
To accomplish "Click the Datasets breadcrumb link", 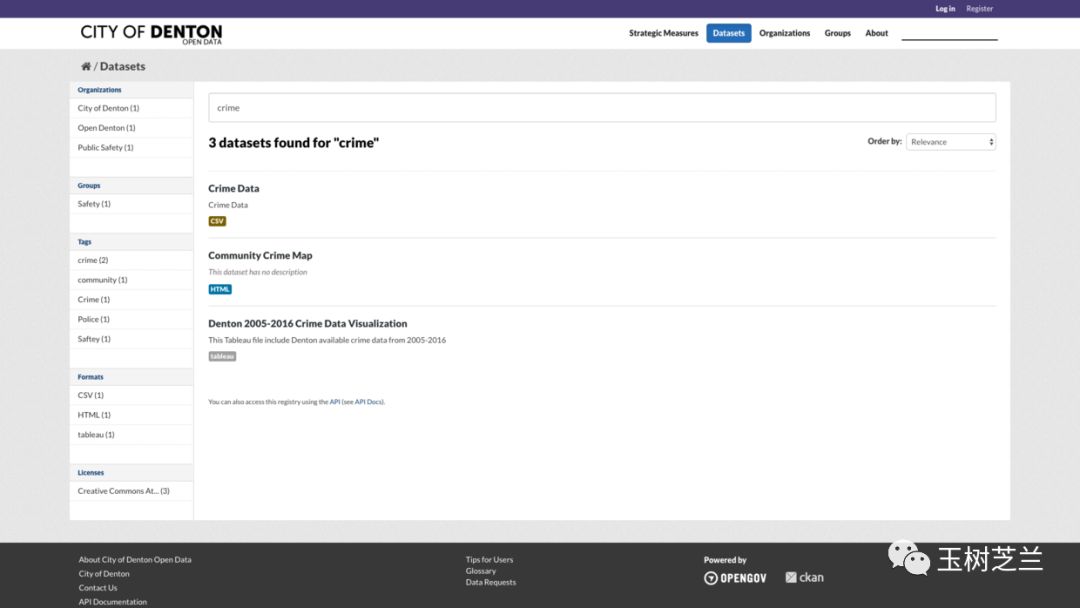I will (123, 67).
